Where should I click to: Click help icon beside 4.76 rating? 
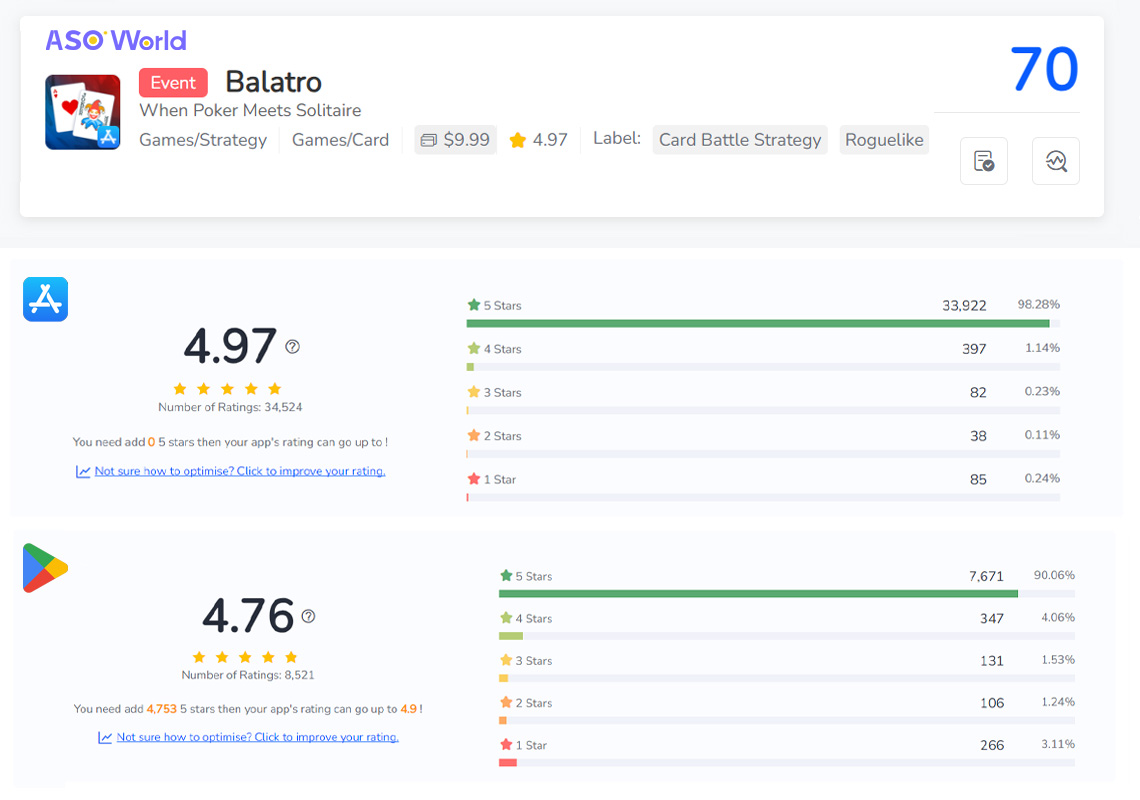pos(308,616)
